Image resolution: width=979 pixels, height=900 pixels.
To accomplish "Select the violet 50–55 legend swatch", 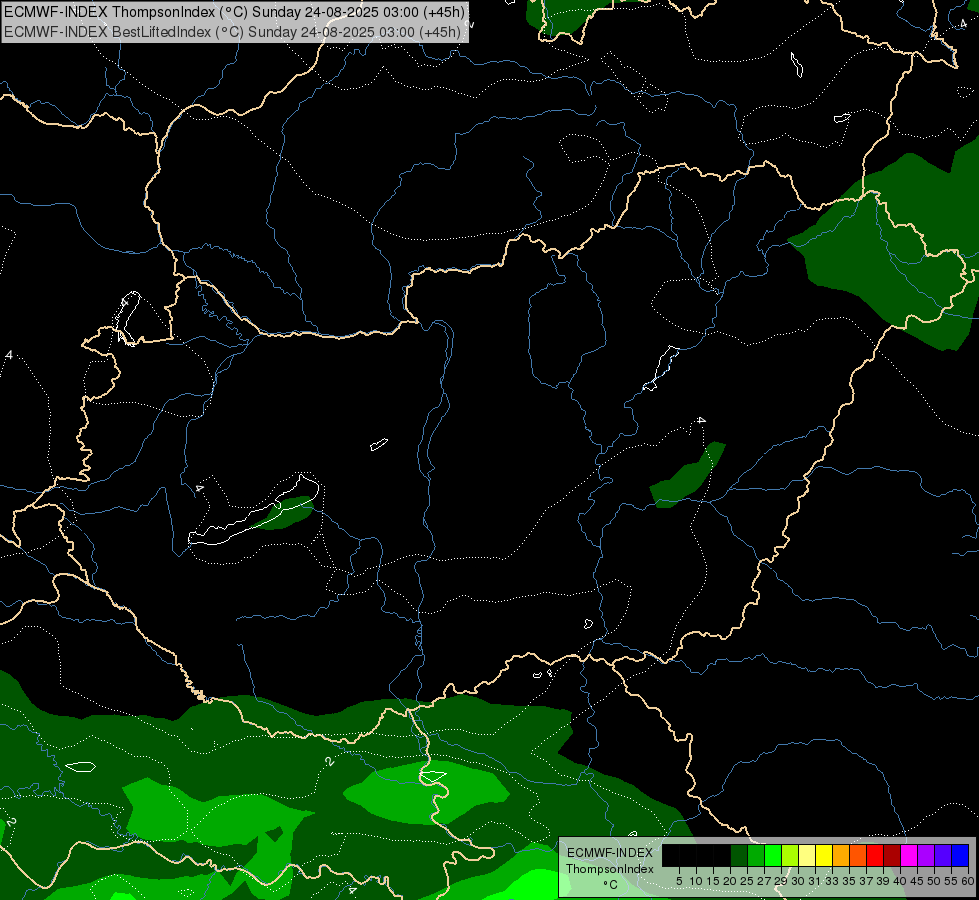I will click(943, 855).
